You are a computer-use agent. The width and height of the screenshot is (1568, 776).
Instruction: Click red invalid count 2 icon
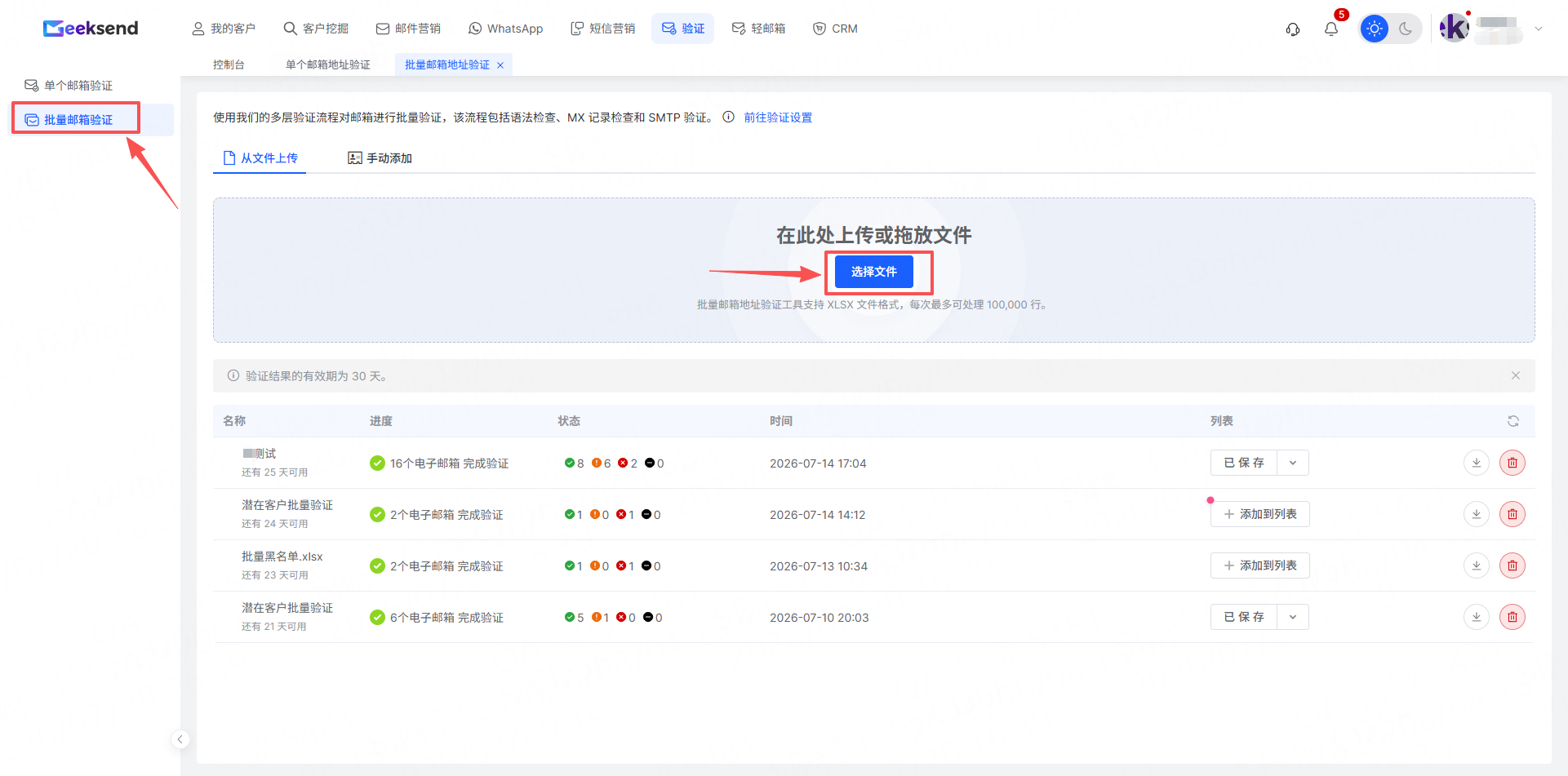(623, 463)
